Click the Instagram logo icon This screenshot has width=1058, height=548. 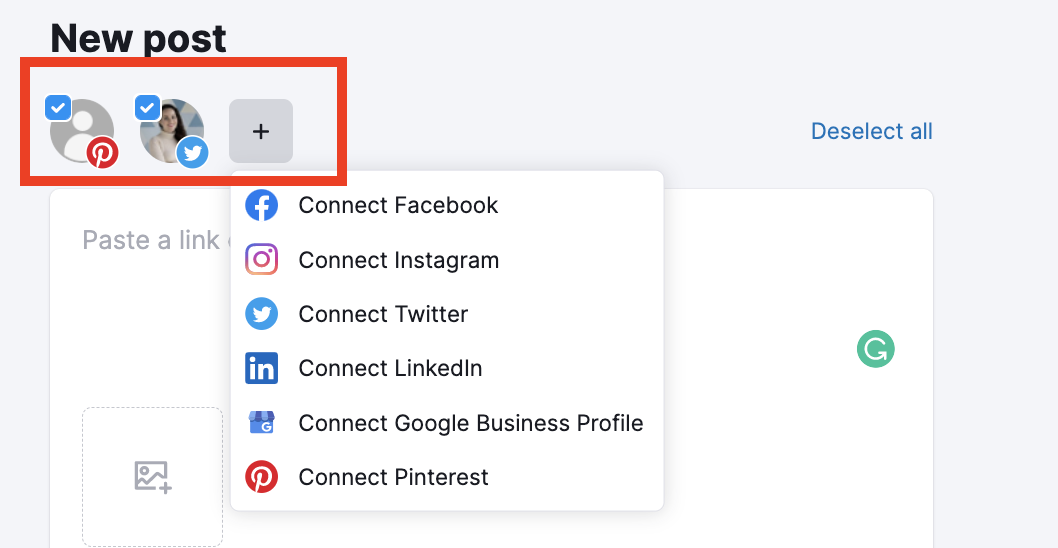[261, 260]
